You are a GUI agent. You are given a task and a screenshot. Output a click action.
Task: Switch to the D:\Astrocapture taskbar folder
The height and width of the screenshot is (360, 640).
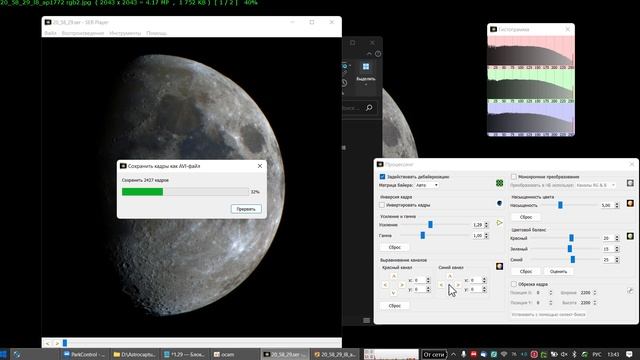[x=134, y=354]
